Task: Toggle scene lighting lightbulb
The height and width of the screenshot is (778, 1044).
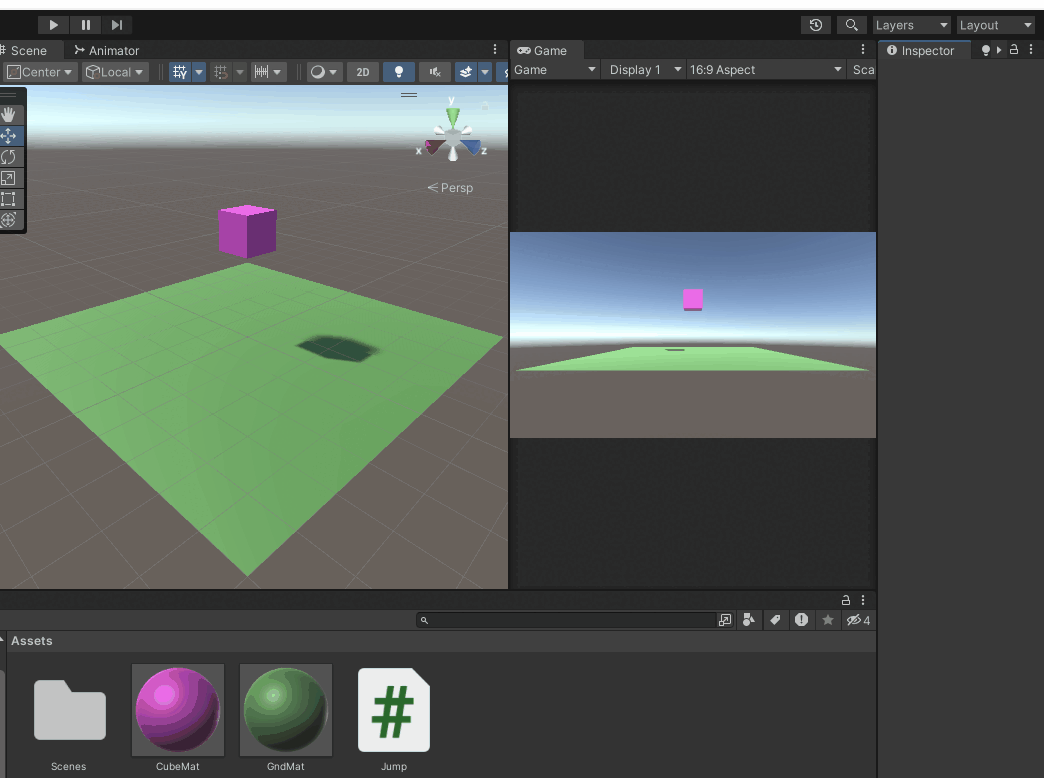Action: click(399, 72)
